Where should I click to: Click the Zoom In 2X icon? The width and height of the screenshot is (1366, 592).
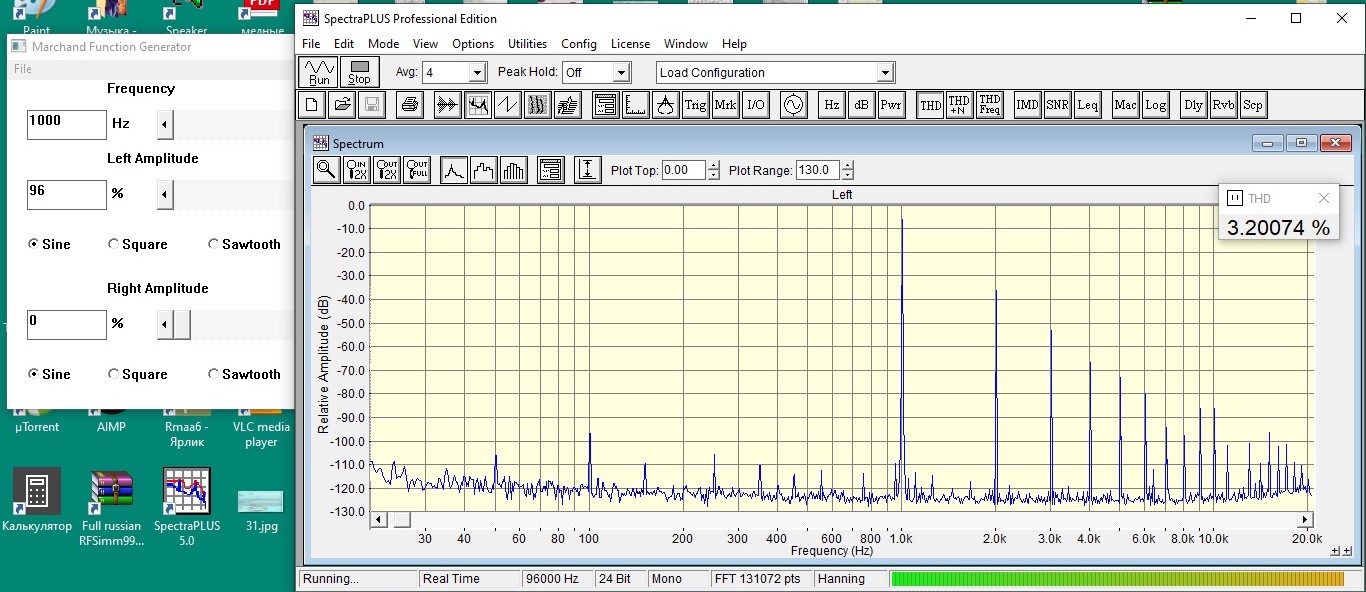(357, 170)
